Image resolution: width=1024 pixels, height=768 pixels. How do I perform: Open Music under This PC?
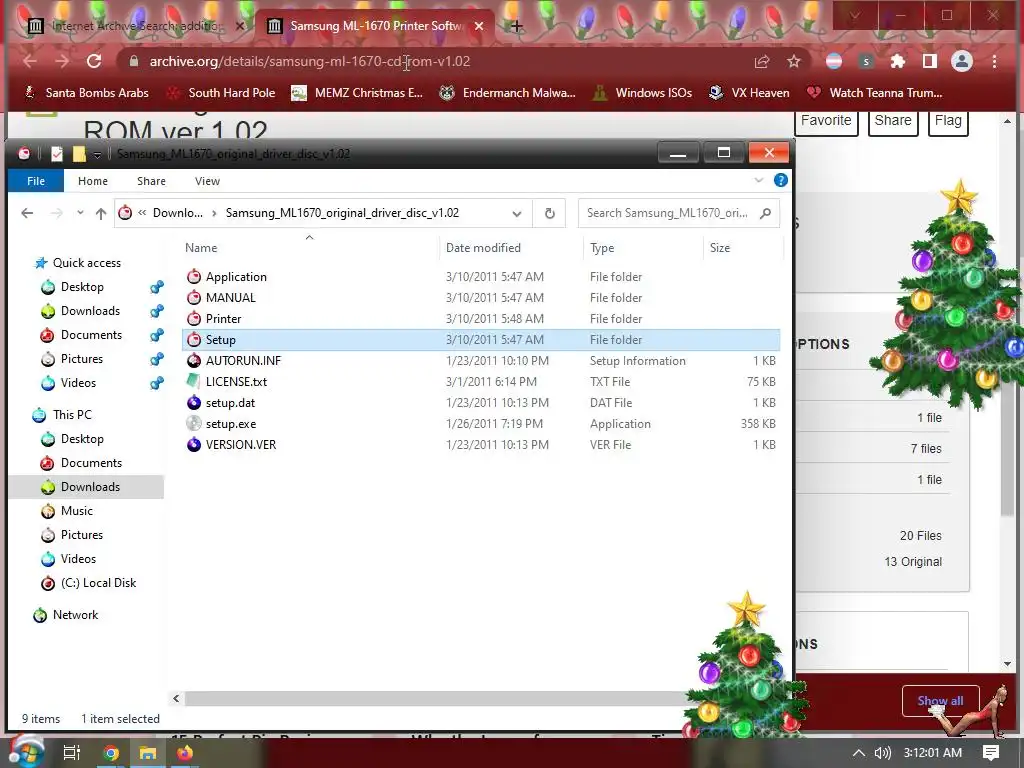[x=76, y=511]
